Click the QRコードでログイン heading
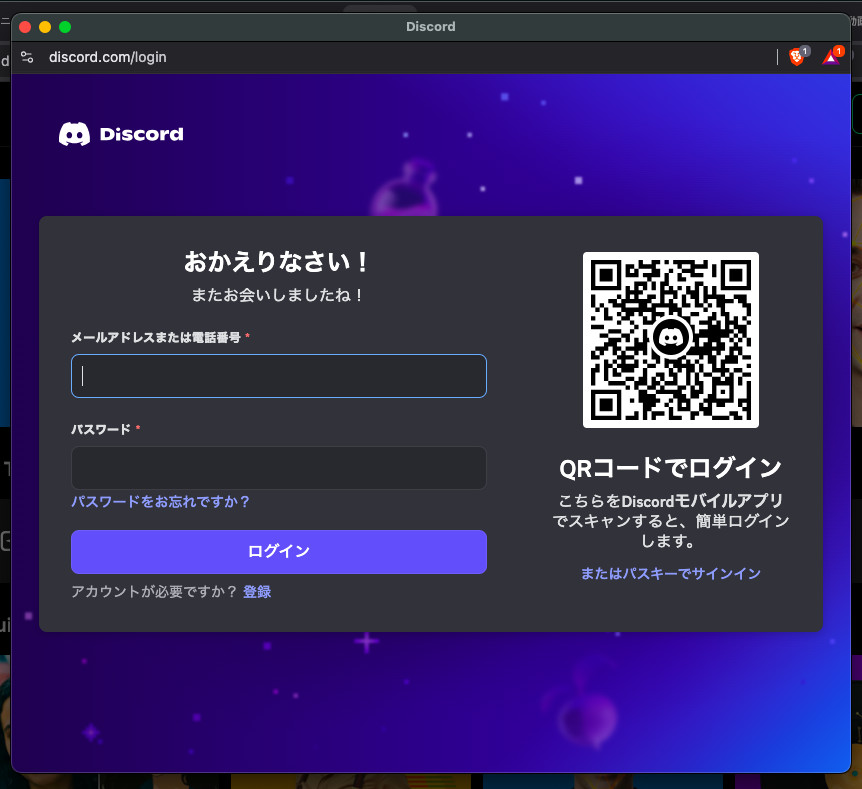The image size is (862, 789). [671, 468]
